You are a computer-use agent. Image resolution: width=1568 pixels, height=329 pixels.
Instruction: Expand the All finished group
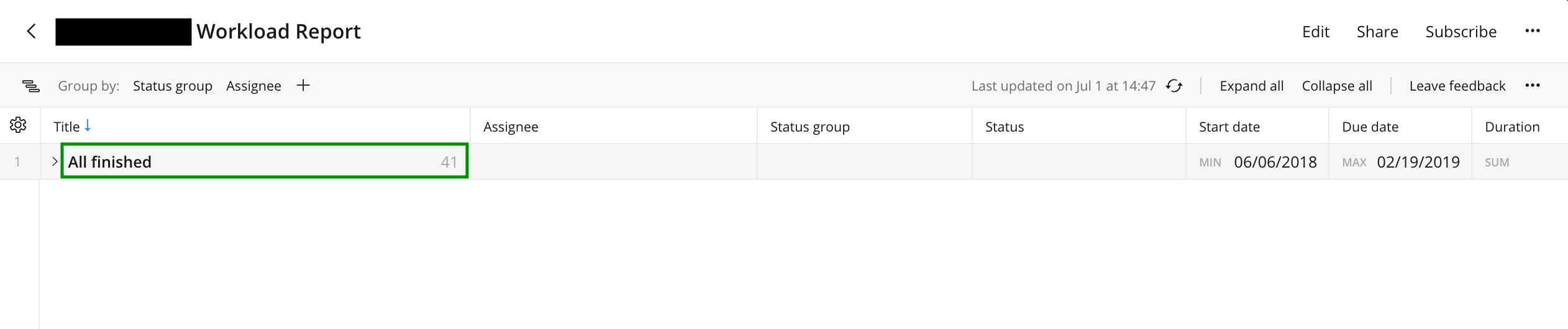tap(55, 161)
